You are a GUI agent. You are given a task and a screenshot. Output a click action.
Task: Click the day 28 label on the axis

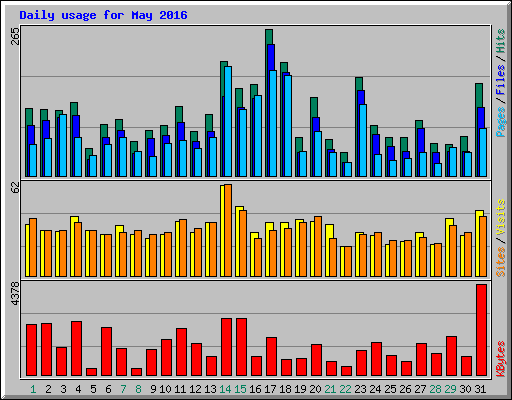pos(435,389)
